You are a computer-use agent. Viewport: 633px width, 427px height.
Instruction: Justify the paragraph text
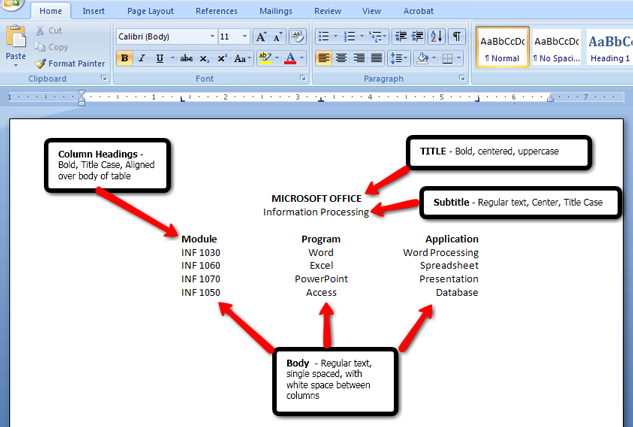coord(376,59)
